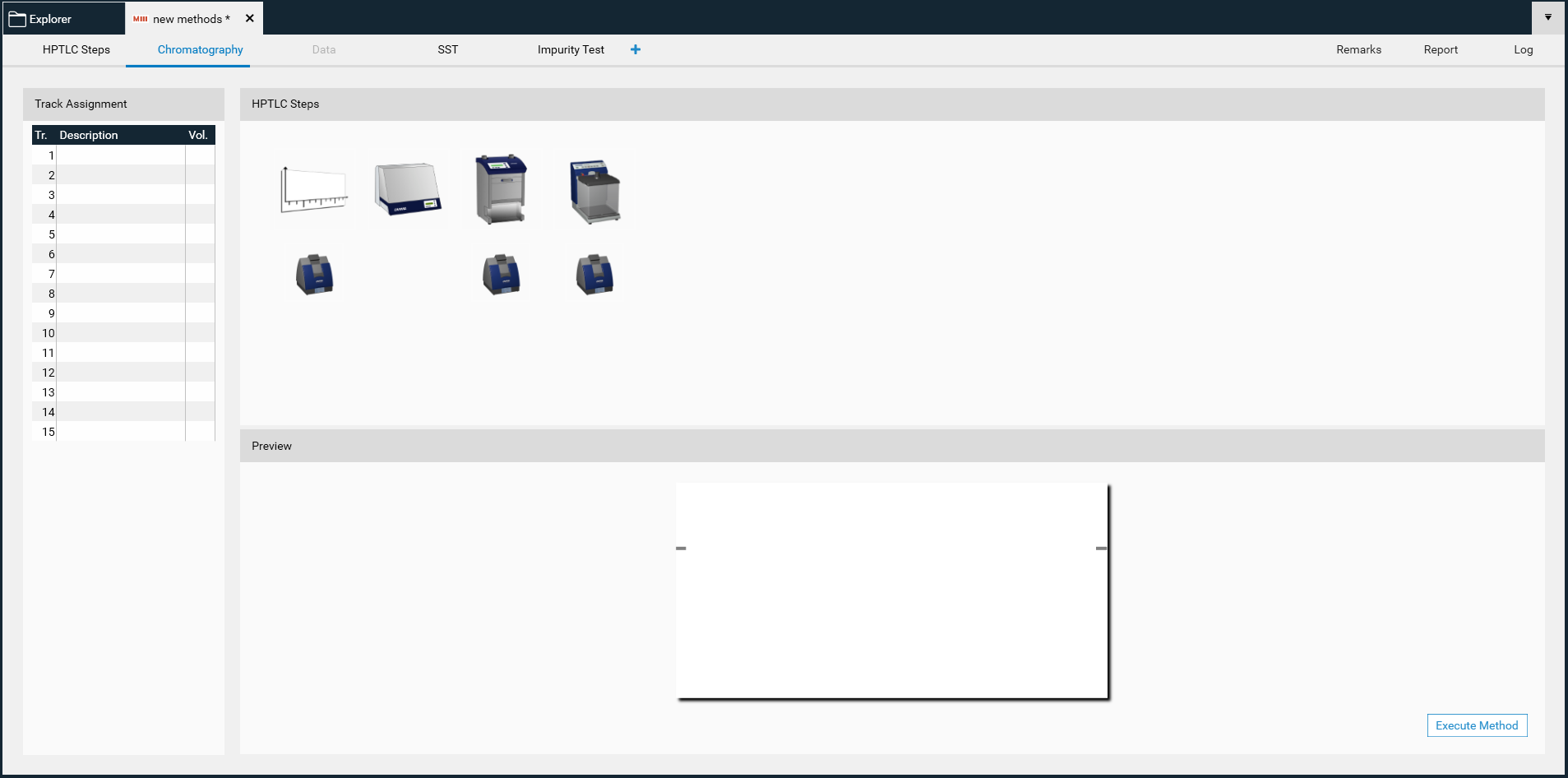This screenshot has width=1568, height=778.
Task: Click the plus icon to add a stage
Action: click(635, 49)
